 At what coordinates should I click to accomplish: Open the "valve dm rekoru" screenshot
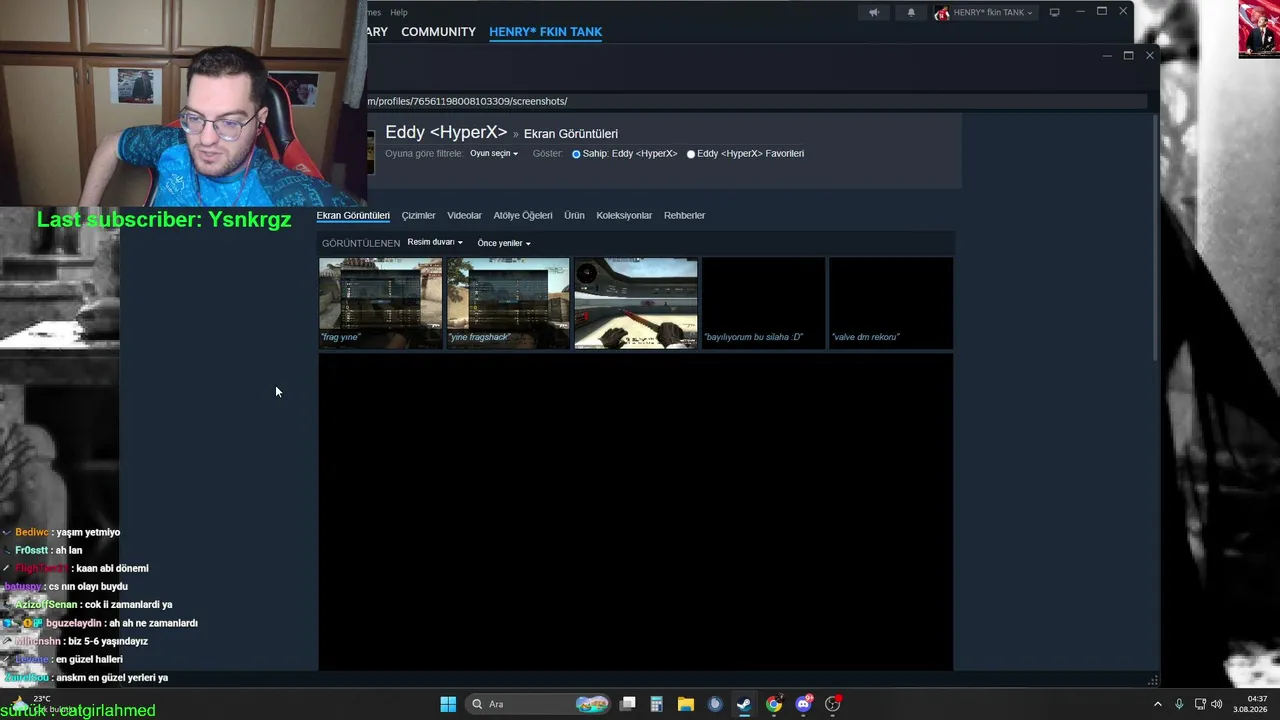891,303
